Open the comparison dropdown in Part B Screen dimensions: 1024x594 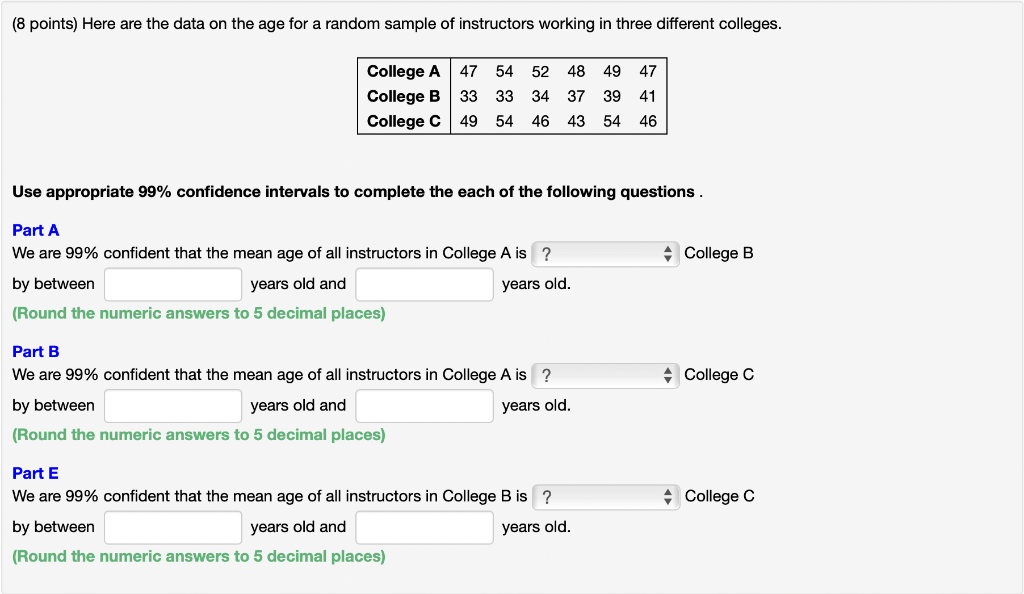pyautogui.click(x=605, y=375)
